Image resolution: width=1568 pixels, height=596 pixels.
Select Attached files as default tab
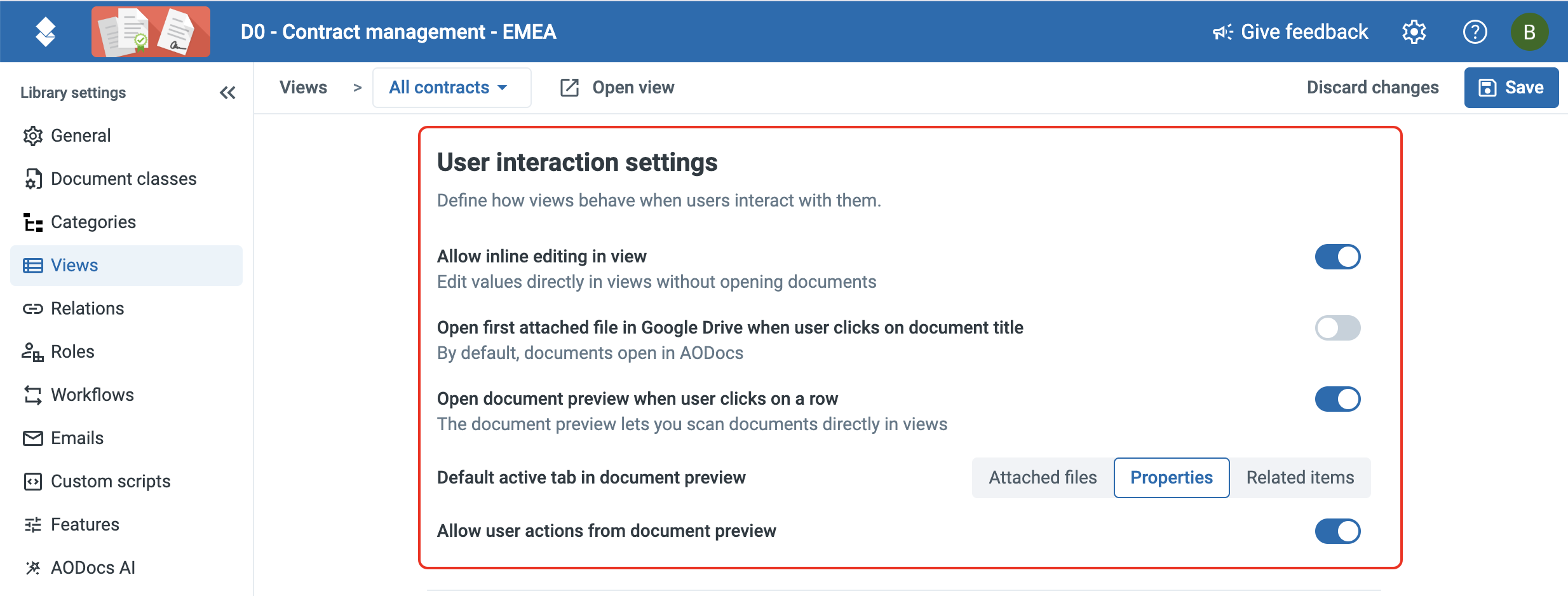(1043, 478)
